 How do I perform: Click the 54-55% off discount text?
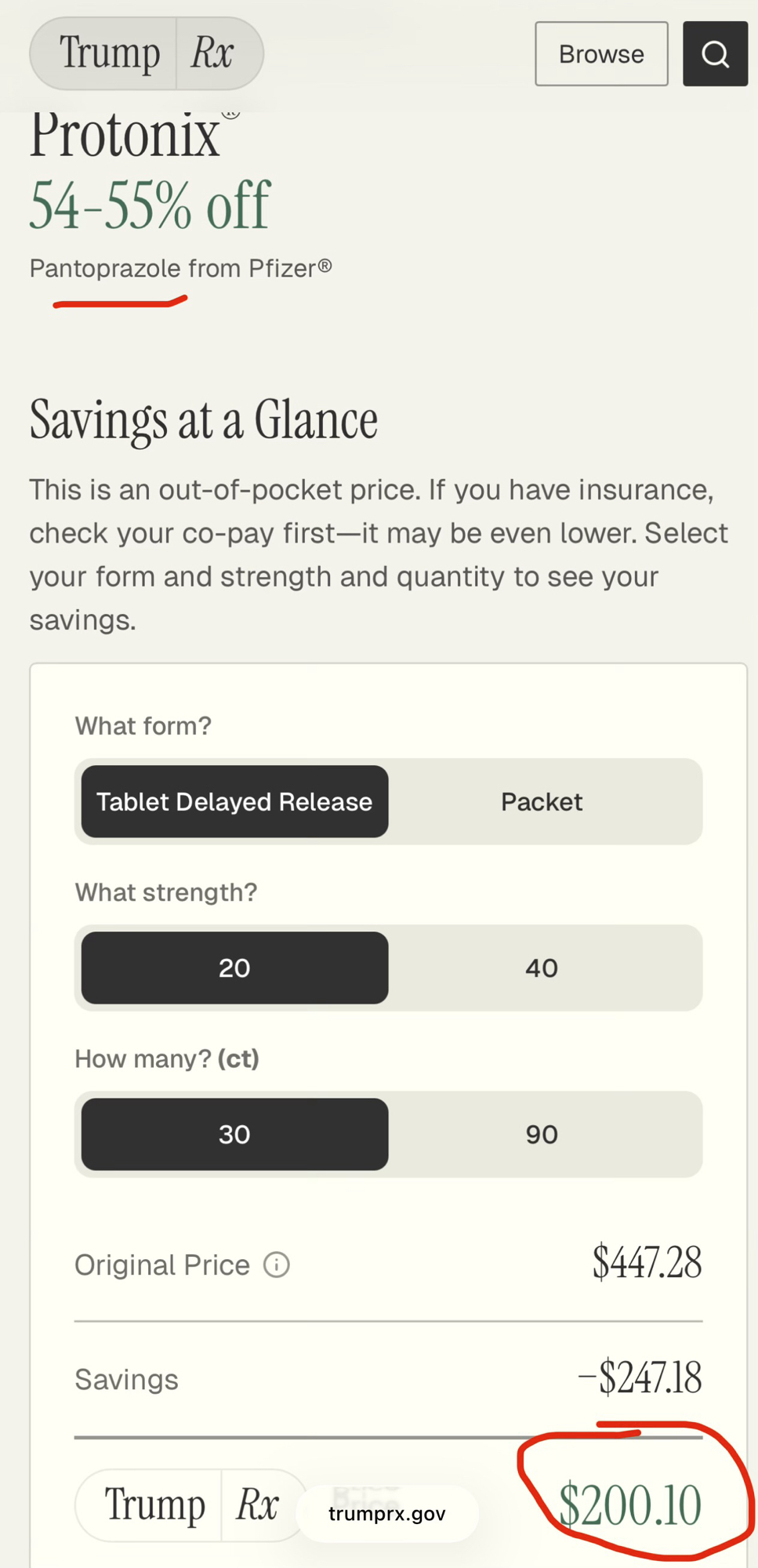point(150,205)
